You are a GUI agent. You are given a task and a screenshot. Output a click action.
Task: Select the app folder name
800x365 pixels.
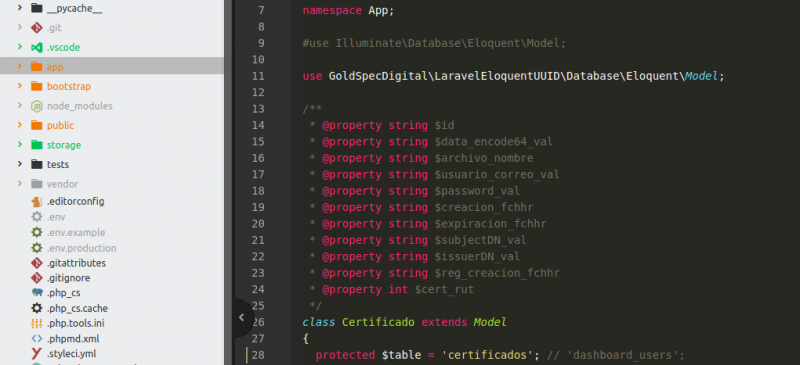(55, 67)
